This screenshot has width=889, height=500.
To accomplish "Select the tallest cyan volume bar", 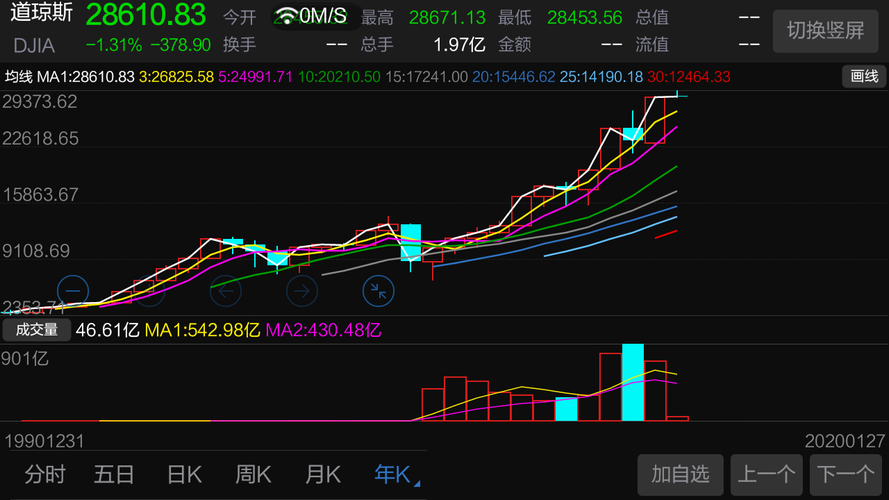I will [x=633, y=382].
